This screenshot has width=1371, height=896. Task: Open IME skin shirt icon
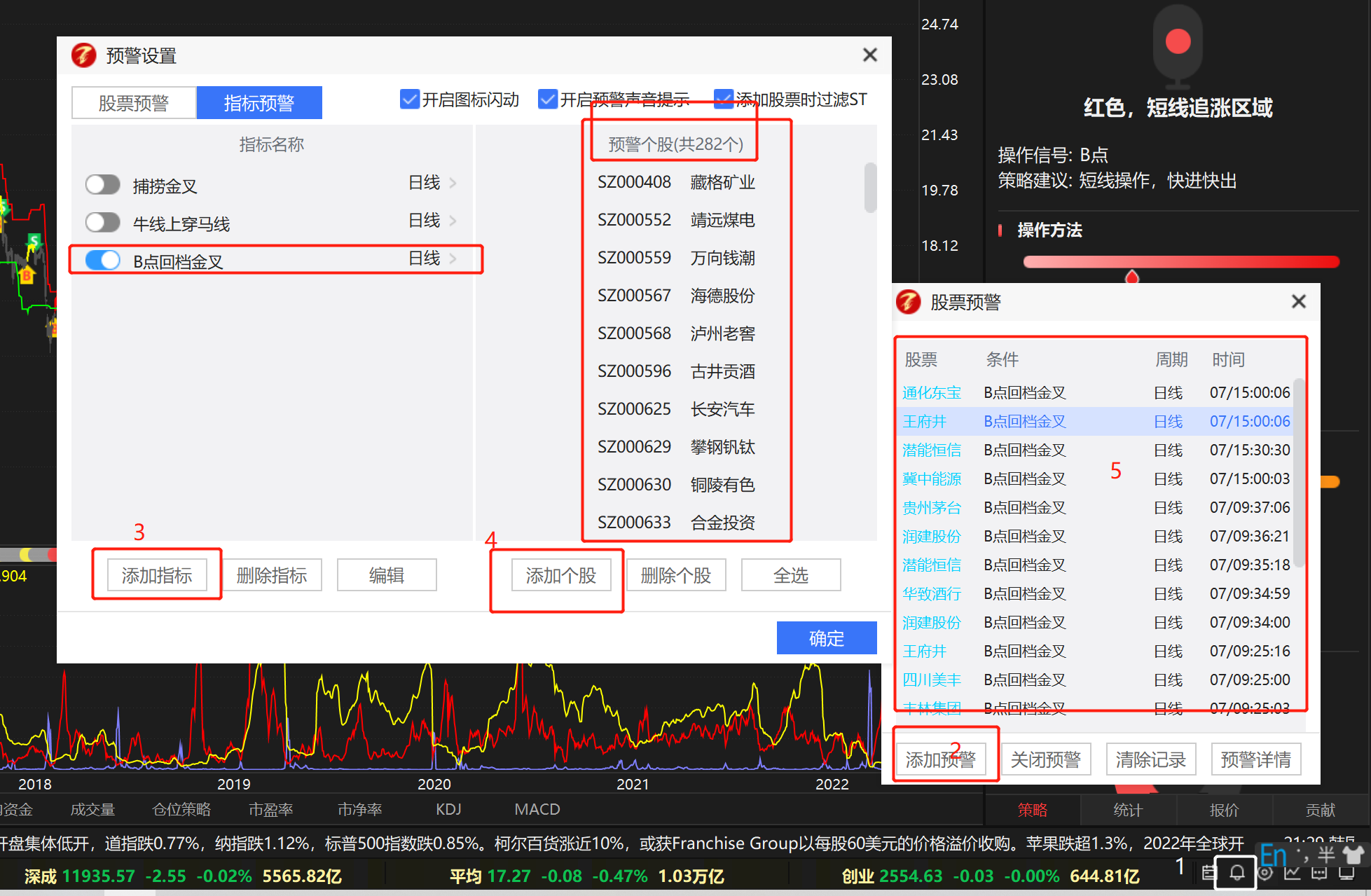click(1354, 855)
